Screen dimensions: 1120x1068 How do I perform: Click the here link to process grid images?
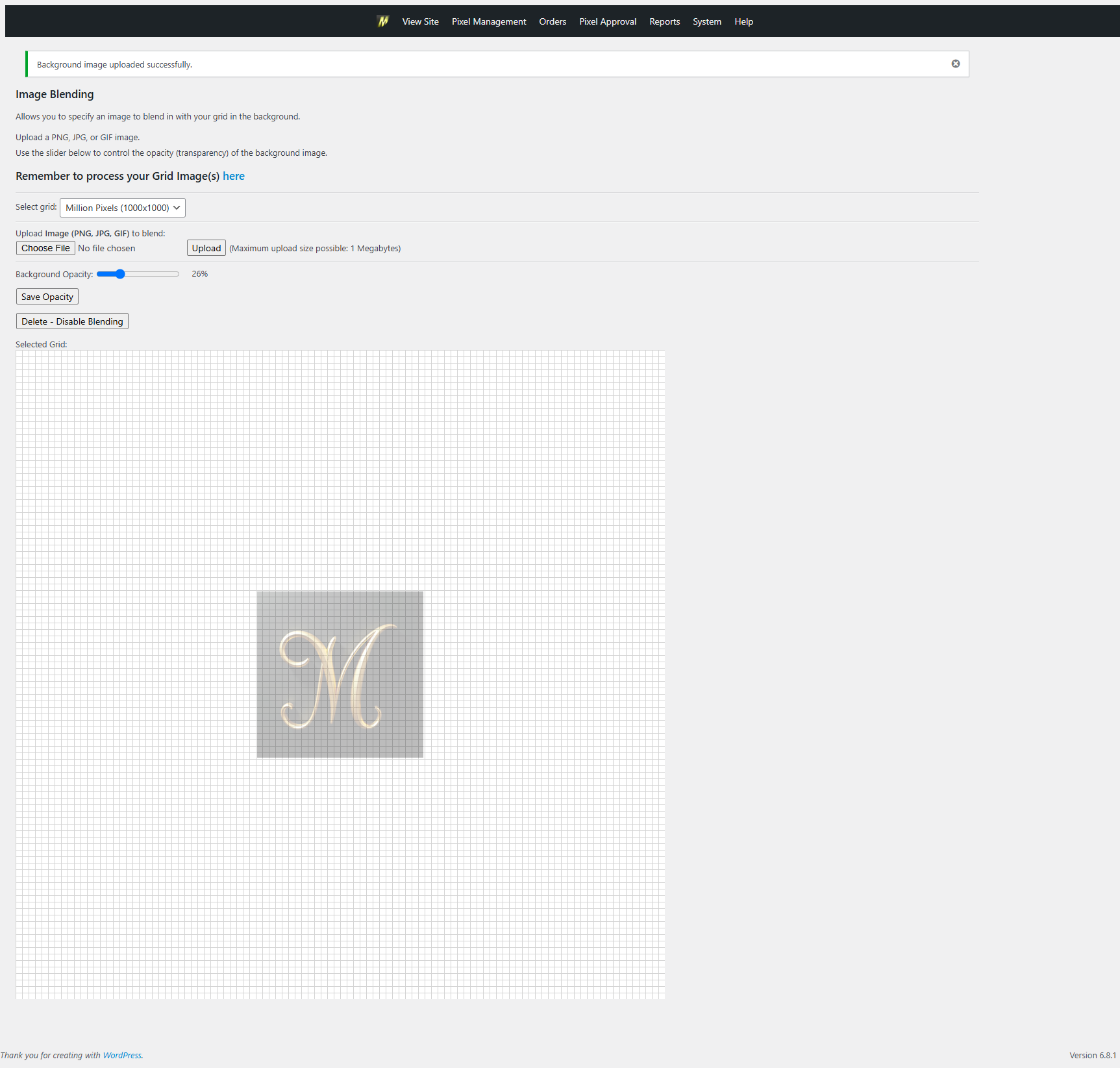pos(234,176)
